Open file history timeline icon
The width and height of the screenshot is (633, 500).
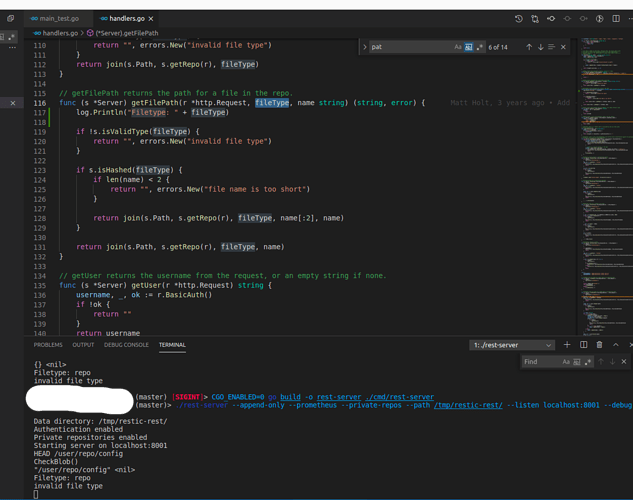tap(518, 19)
